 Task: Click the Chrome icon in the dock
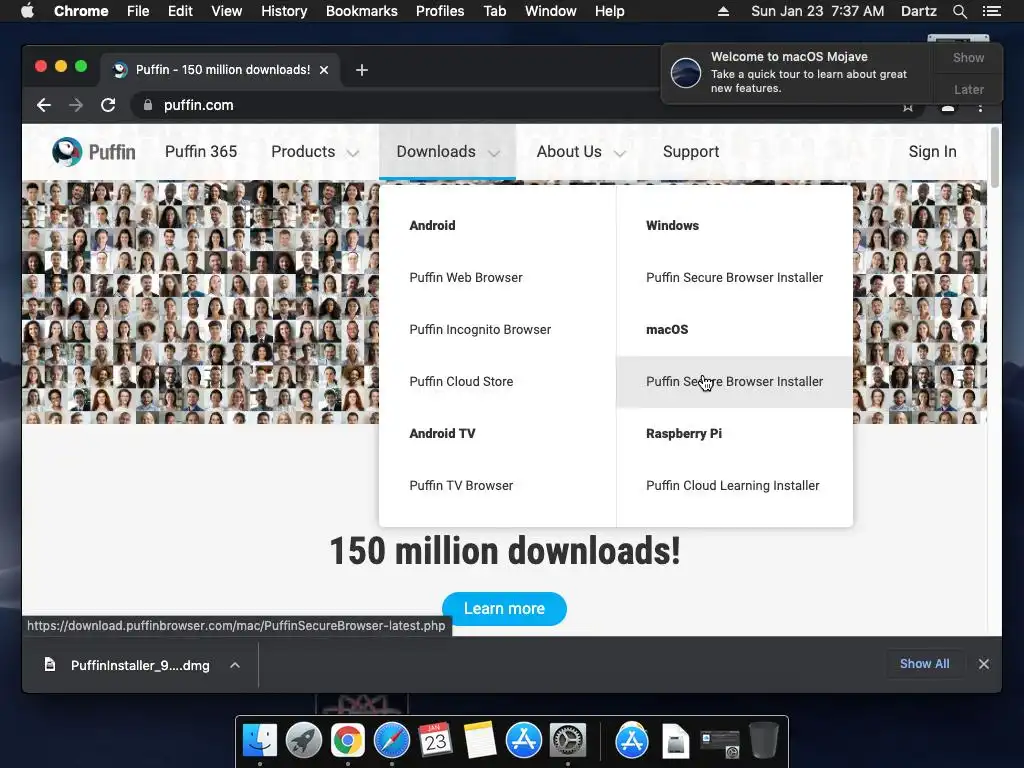click(347, 741)
